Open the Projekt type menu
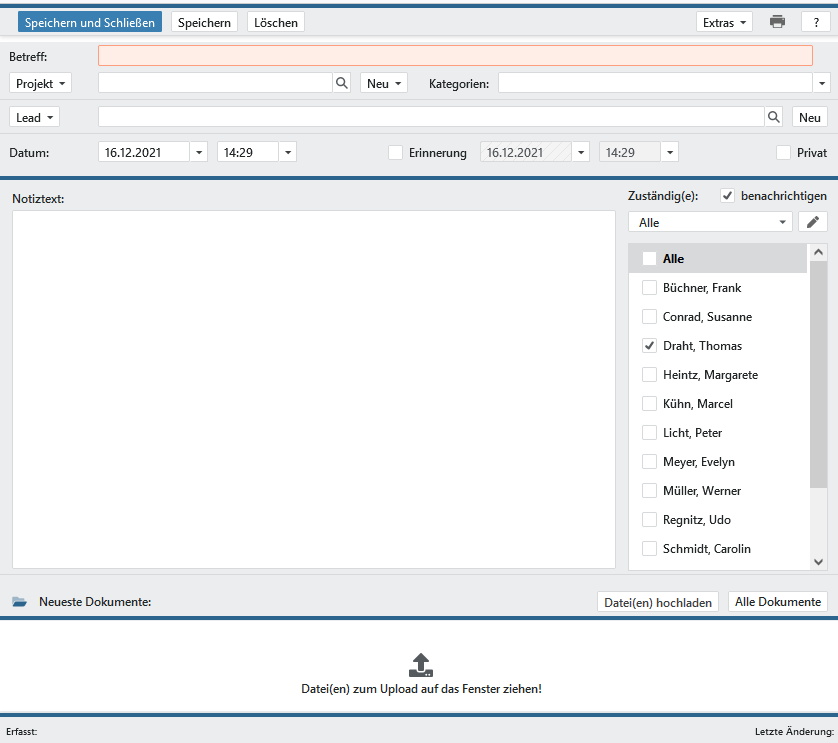 click(x=41, y=84)
